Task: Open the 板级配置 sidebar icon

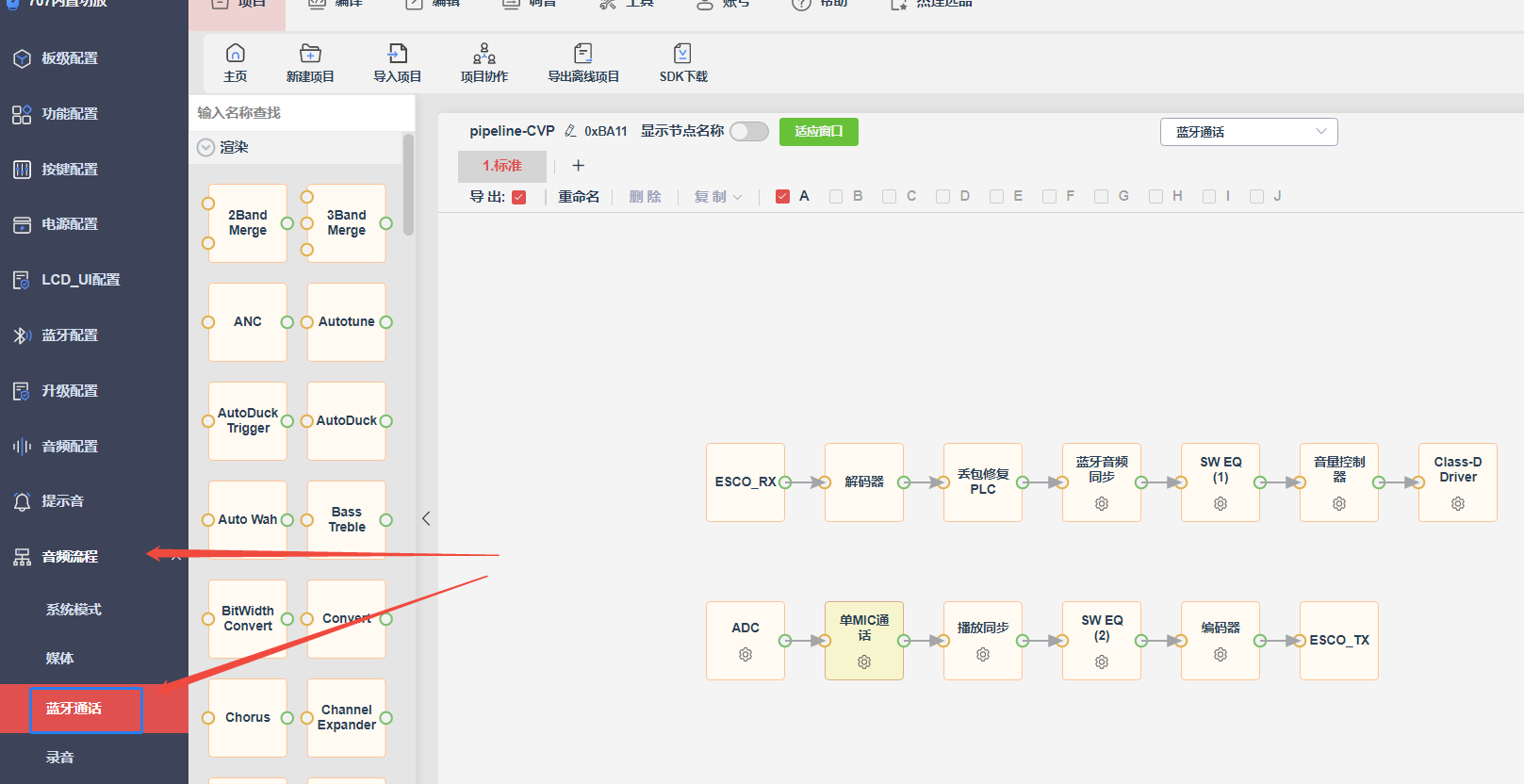Action: (x=22, y=59)
